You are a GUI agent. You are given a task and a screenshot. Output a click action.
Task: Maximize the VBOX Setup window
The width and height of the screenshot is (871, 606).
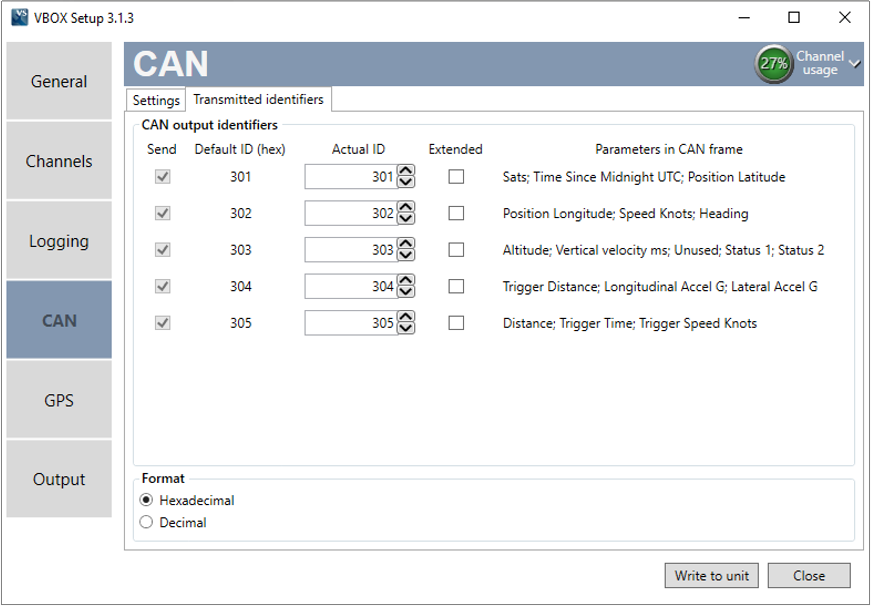(x=794, y=18)
